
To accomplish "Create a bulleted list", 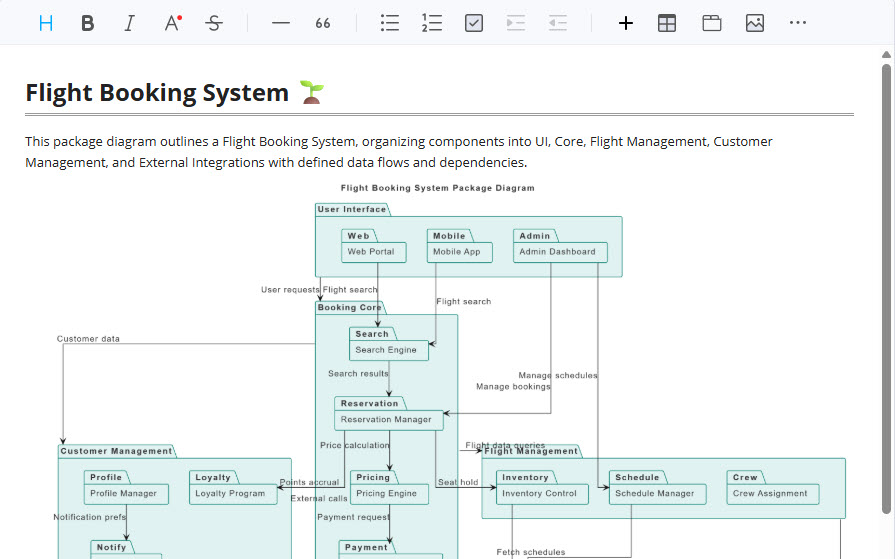I will point(390,23).
